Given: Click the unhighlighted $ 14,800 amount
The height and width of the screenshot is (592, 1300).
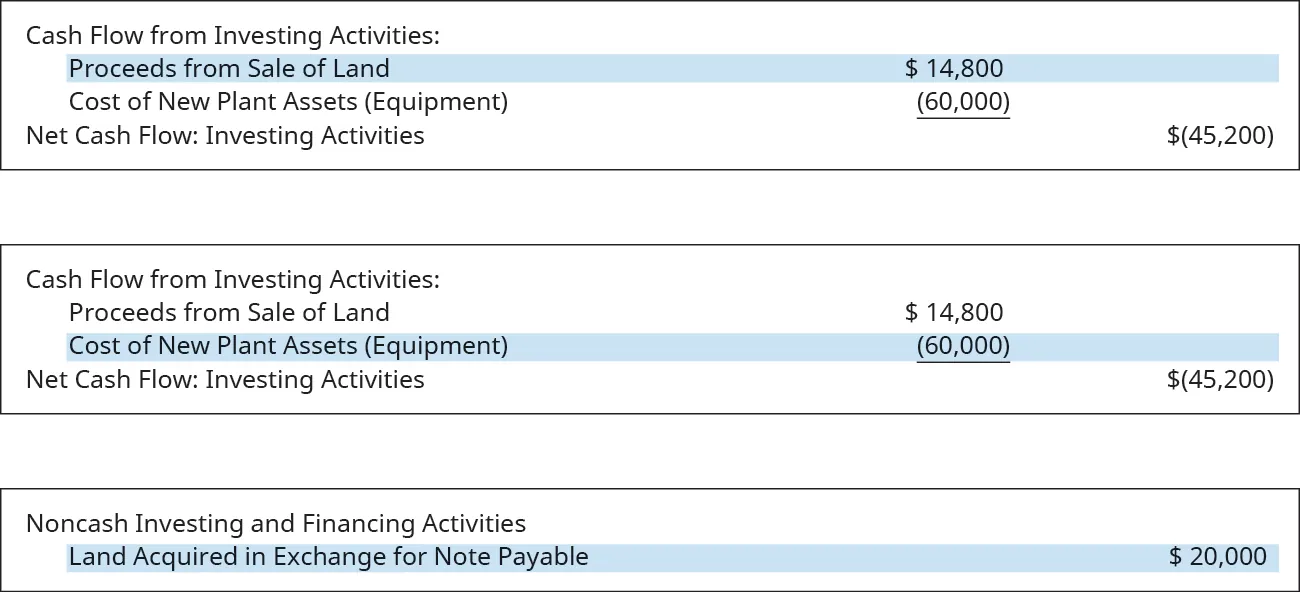Looking at the screenshot, I should pyautogui.click(x=954, y=313).
